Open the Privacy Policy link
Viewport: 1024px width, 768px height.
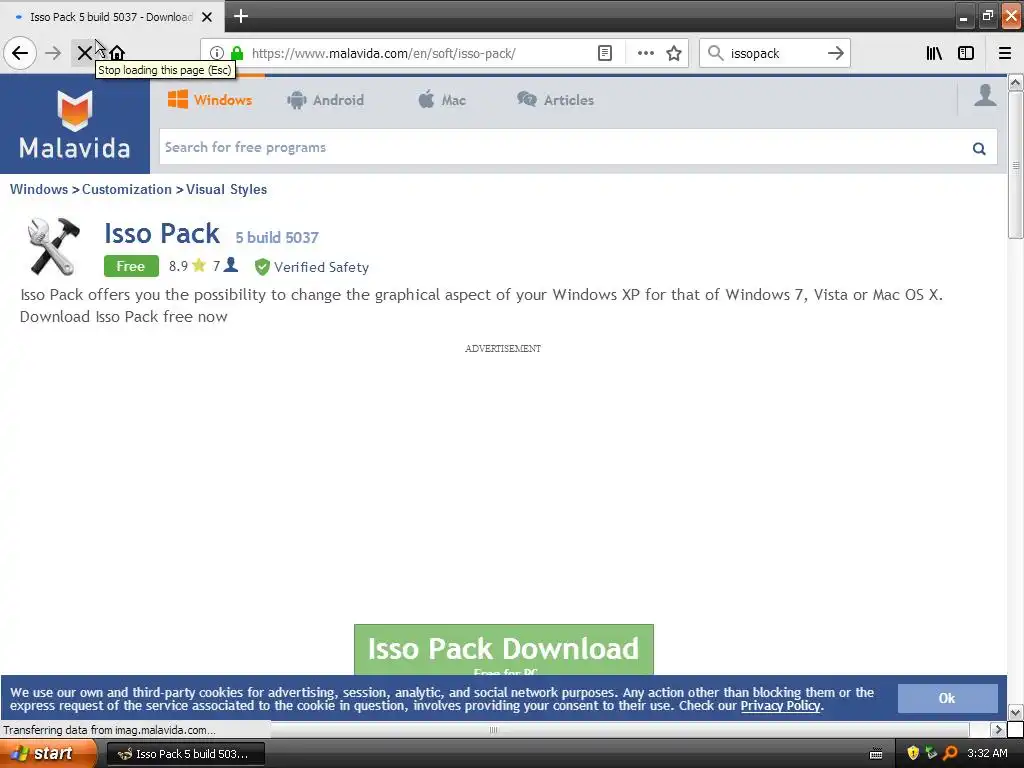click(x=780, y=706)
